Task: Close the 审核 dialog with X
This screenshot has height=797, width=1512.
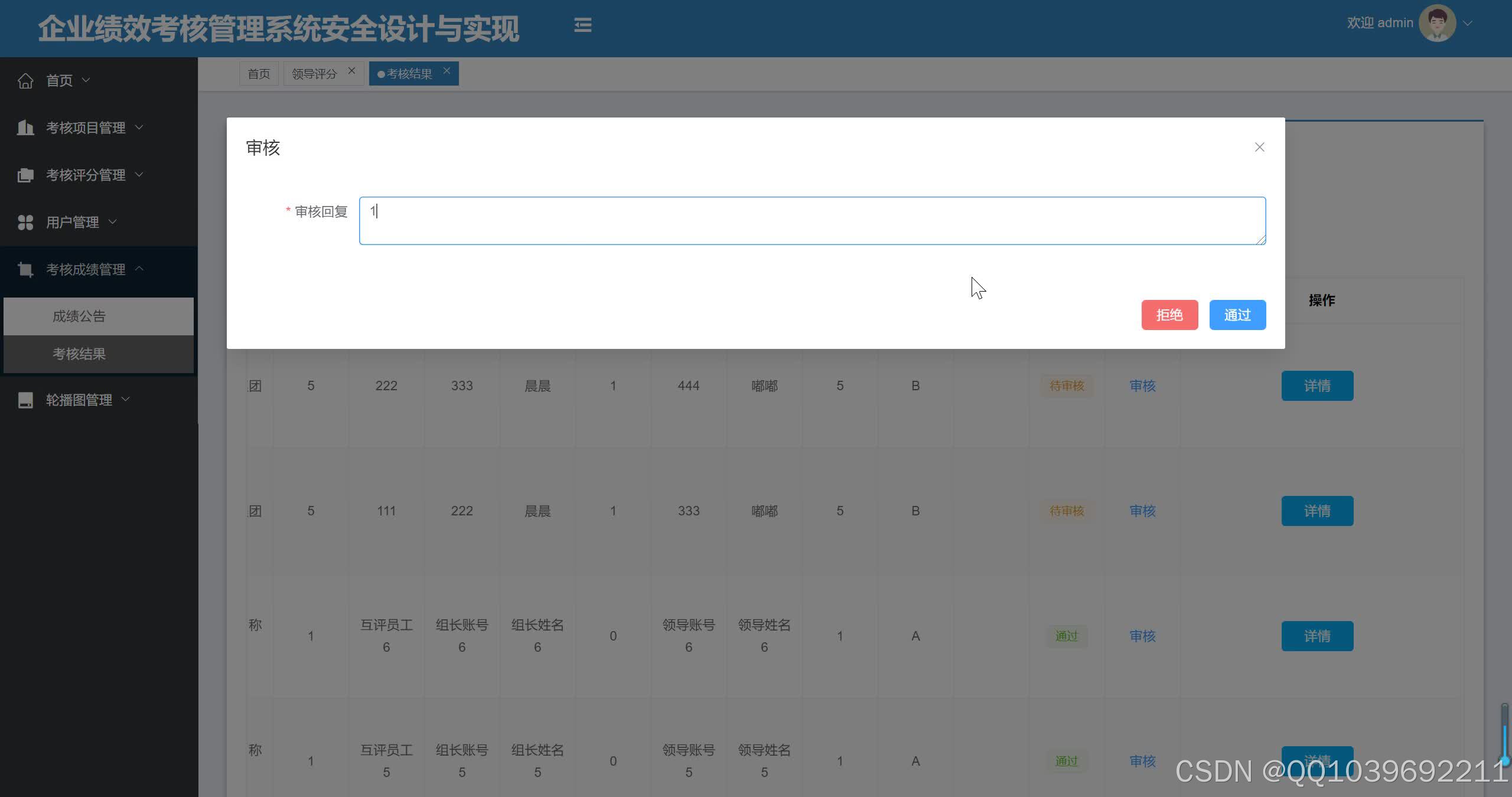Action: [1259, 147]
